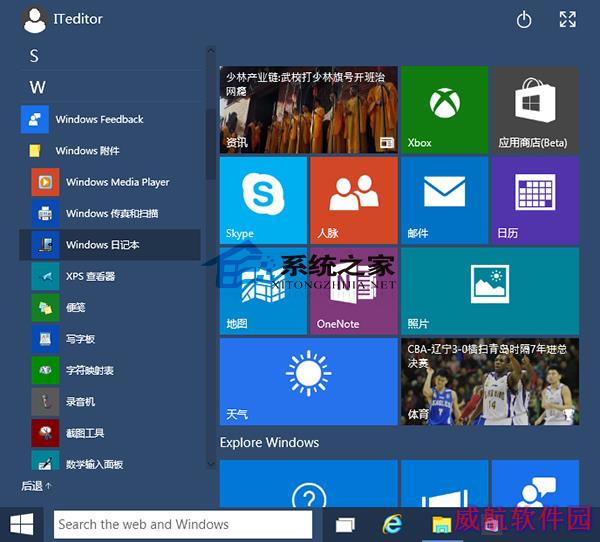Open File Explorer from the taskbar

tap(442, 524)
